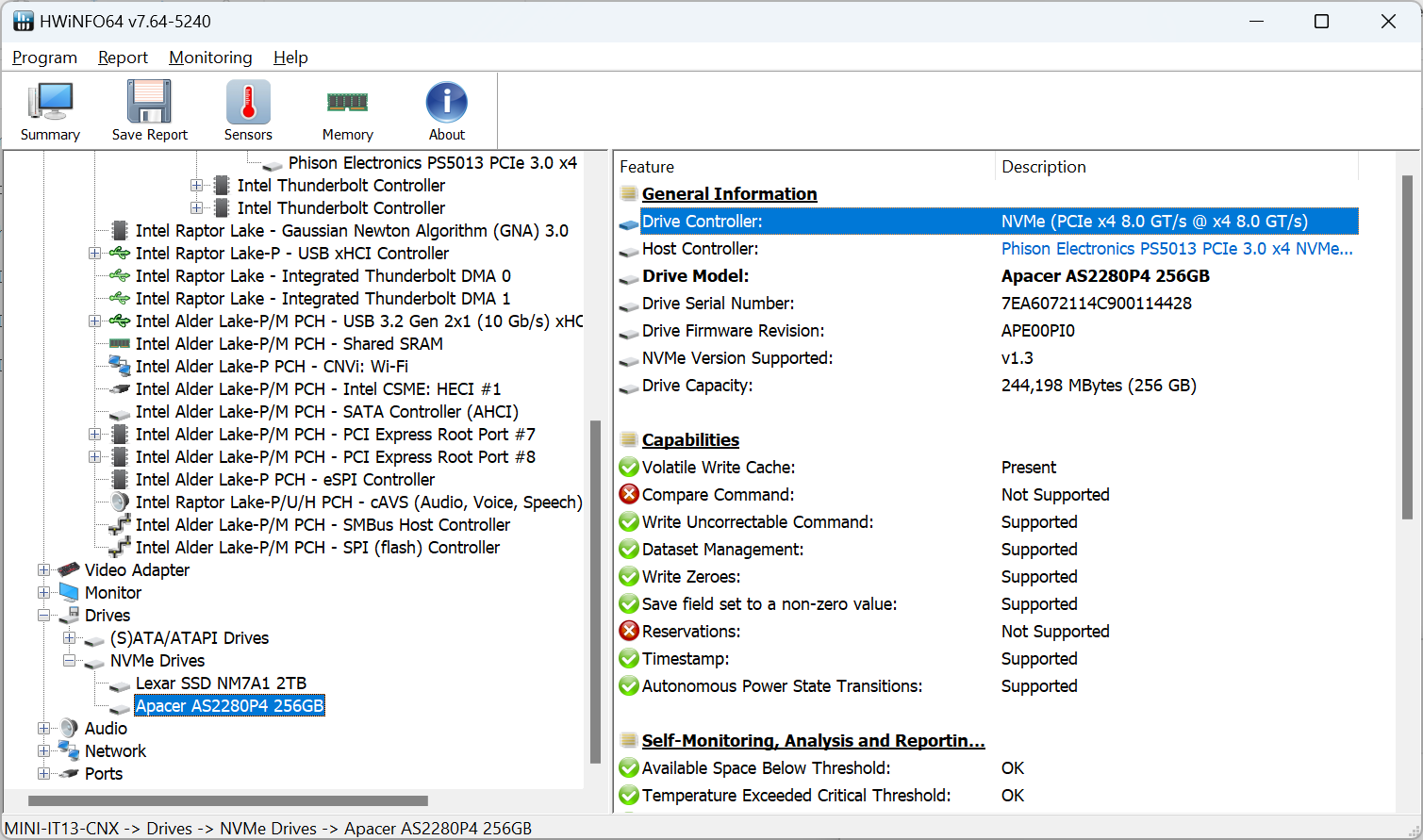Click the USB xHCI Controller USB icon
Image resolution: width=1423 pixels, height=840 pixels.
point(120,253)
